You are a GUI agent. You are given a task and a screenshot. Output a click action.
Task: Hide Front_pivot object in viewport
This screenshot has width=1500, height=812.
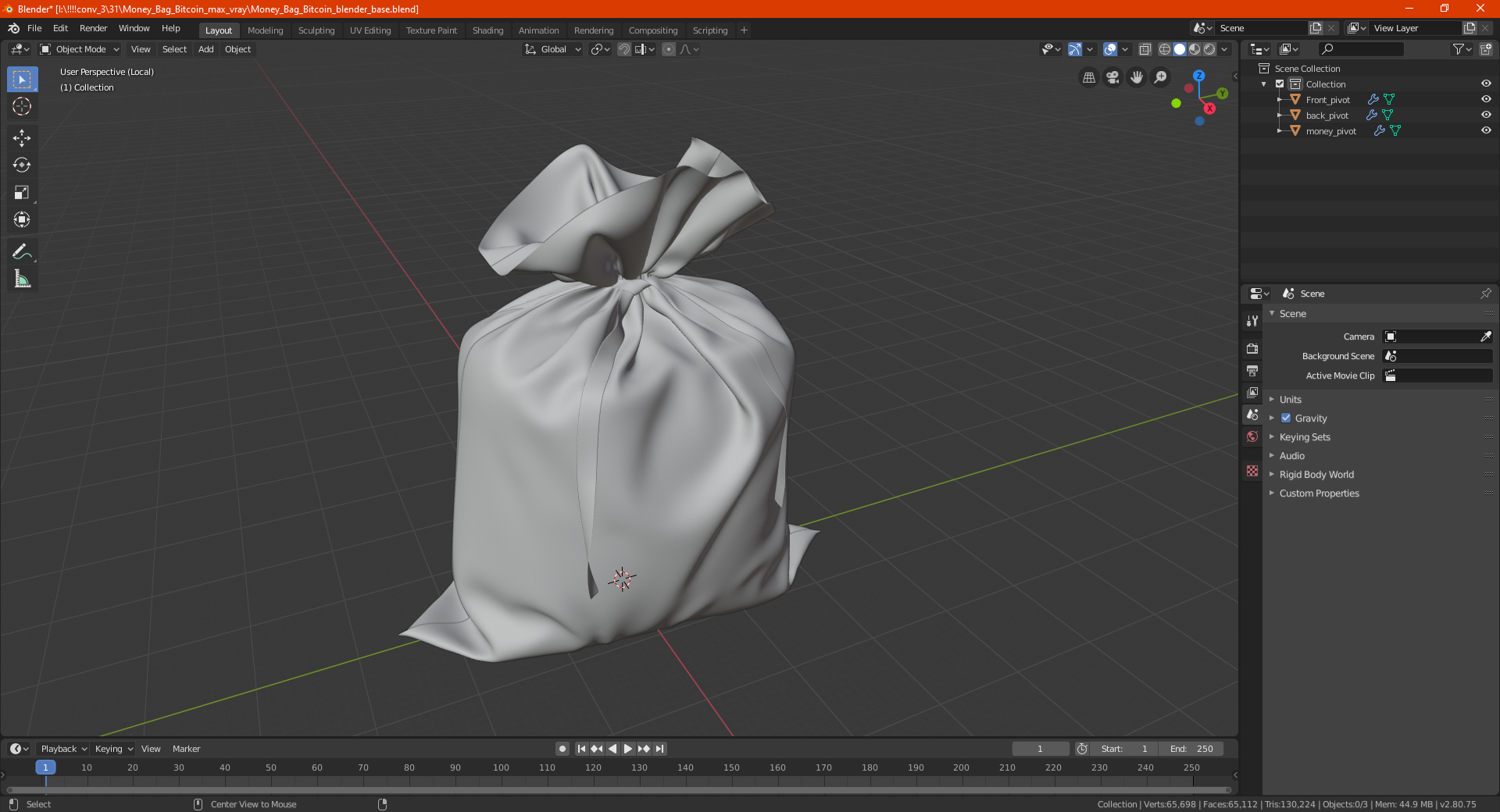[x=1486, y=99]
